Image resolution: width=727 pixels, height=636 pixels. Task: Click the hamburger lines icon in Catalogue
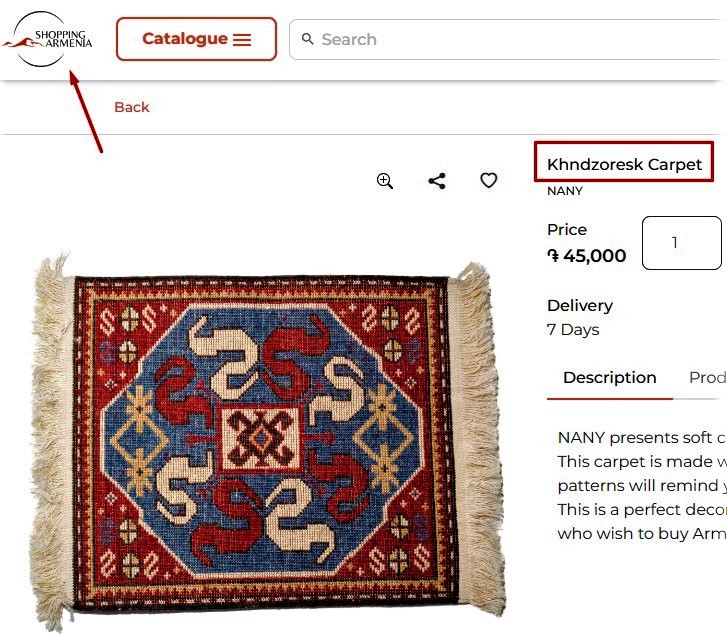click(242, 40)
